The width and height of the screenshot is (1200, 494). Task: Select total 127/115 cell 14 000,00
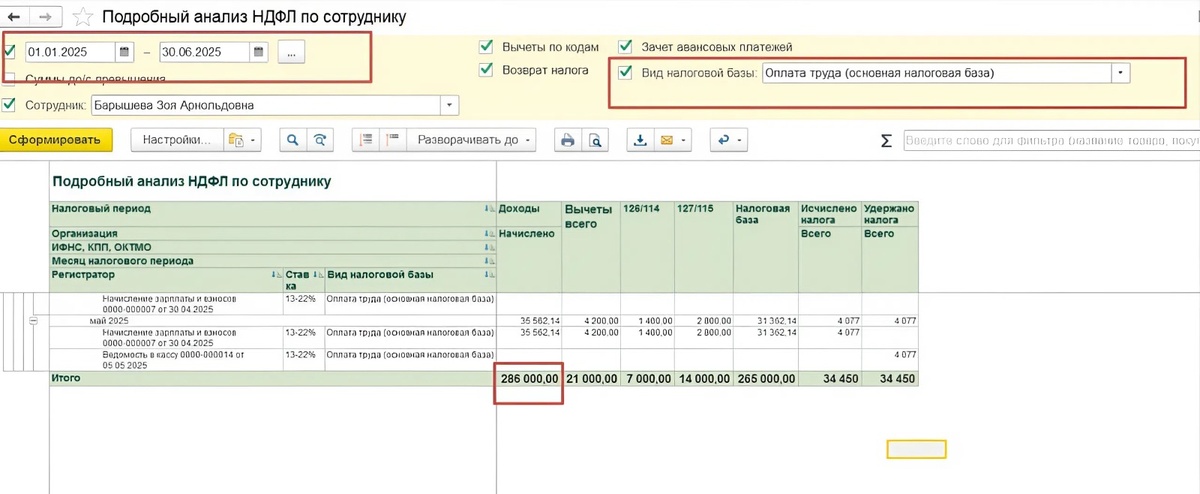tap(705, 379)
